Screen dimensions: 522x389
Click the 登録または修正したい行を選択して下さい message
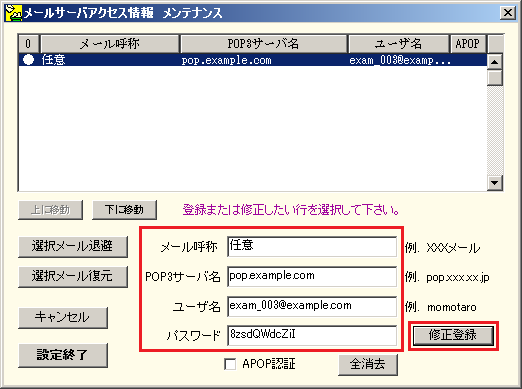point(291,210)
